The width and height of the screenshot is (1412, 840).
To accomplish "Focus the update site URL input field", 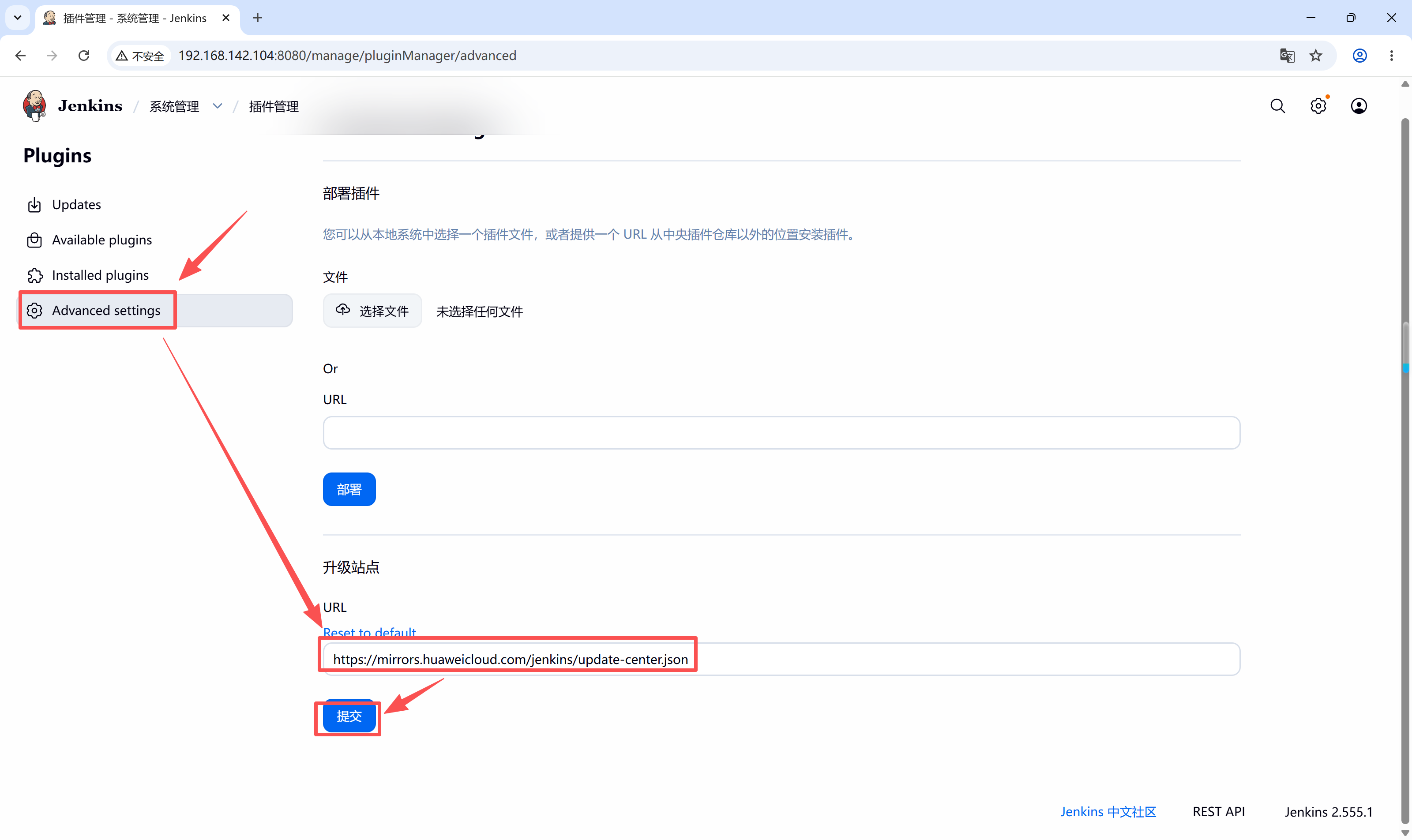I will [781, 659].
